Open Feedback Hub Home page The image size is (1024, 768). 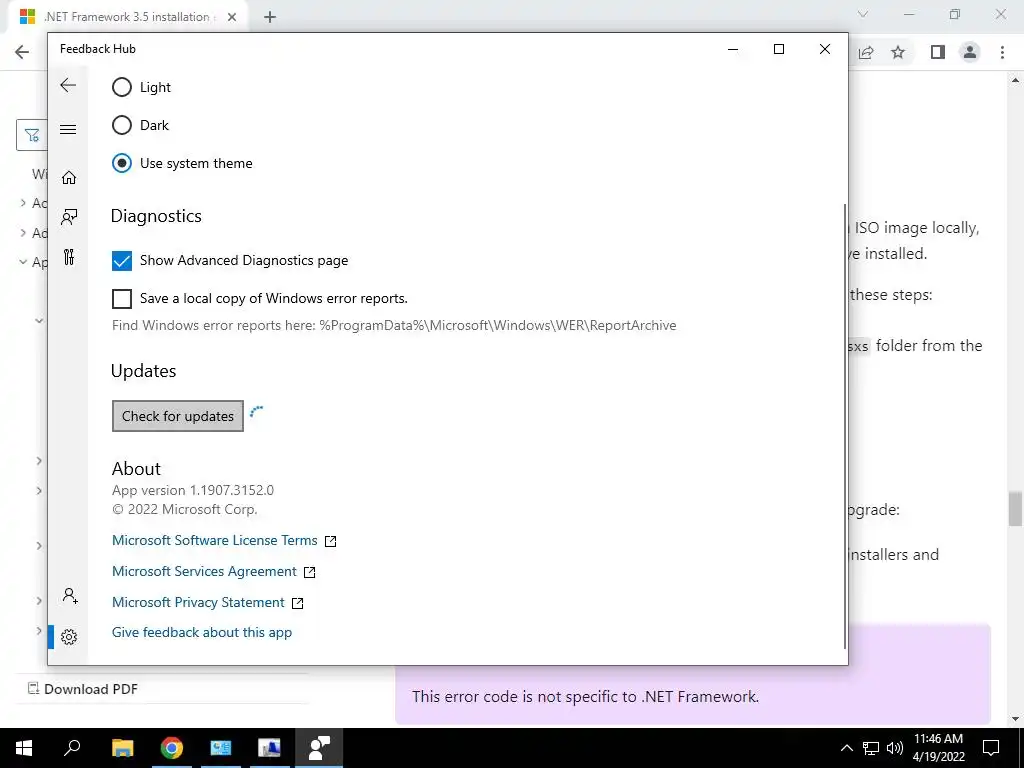click(69, 178)
